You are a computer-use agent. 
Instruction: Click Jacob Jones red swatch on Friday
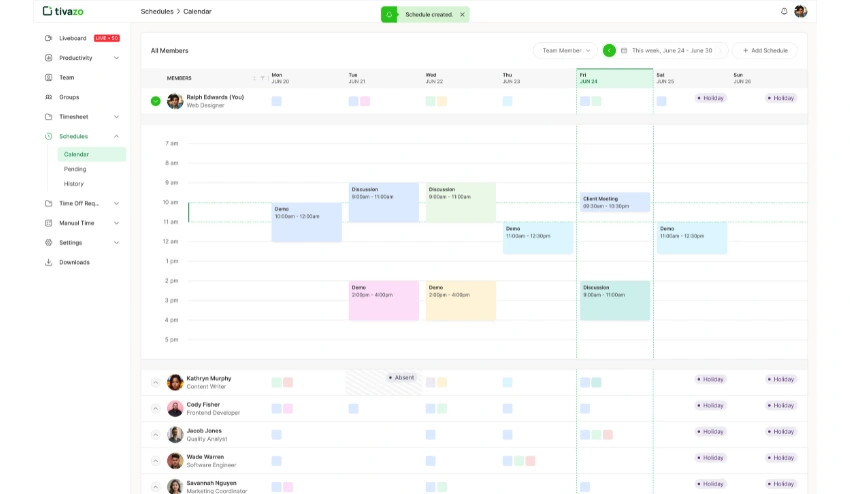point(608,434)
